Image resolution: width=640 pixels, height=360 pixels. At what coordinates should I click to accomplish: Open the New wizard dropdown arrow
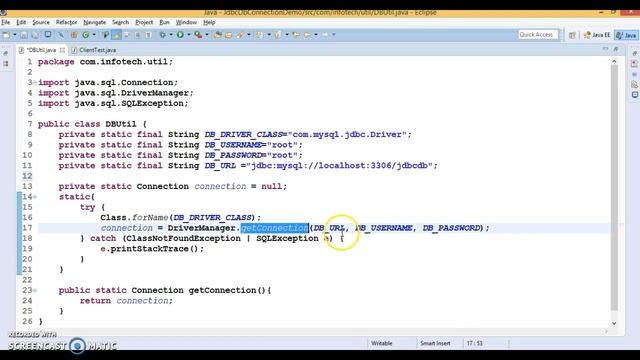15,35
